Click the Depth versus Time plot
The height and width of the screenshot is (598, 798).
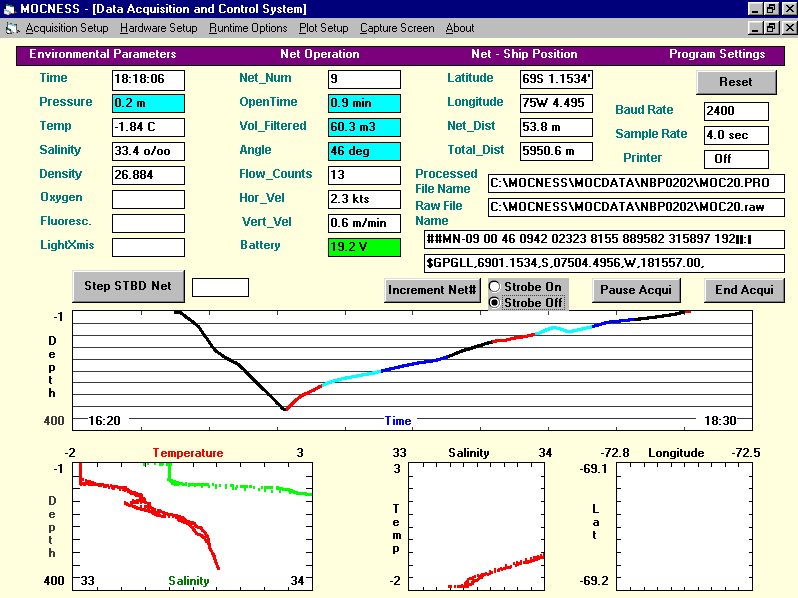point(412,370)
